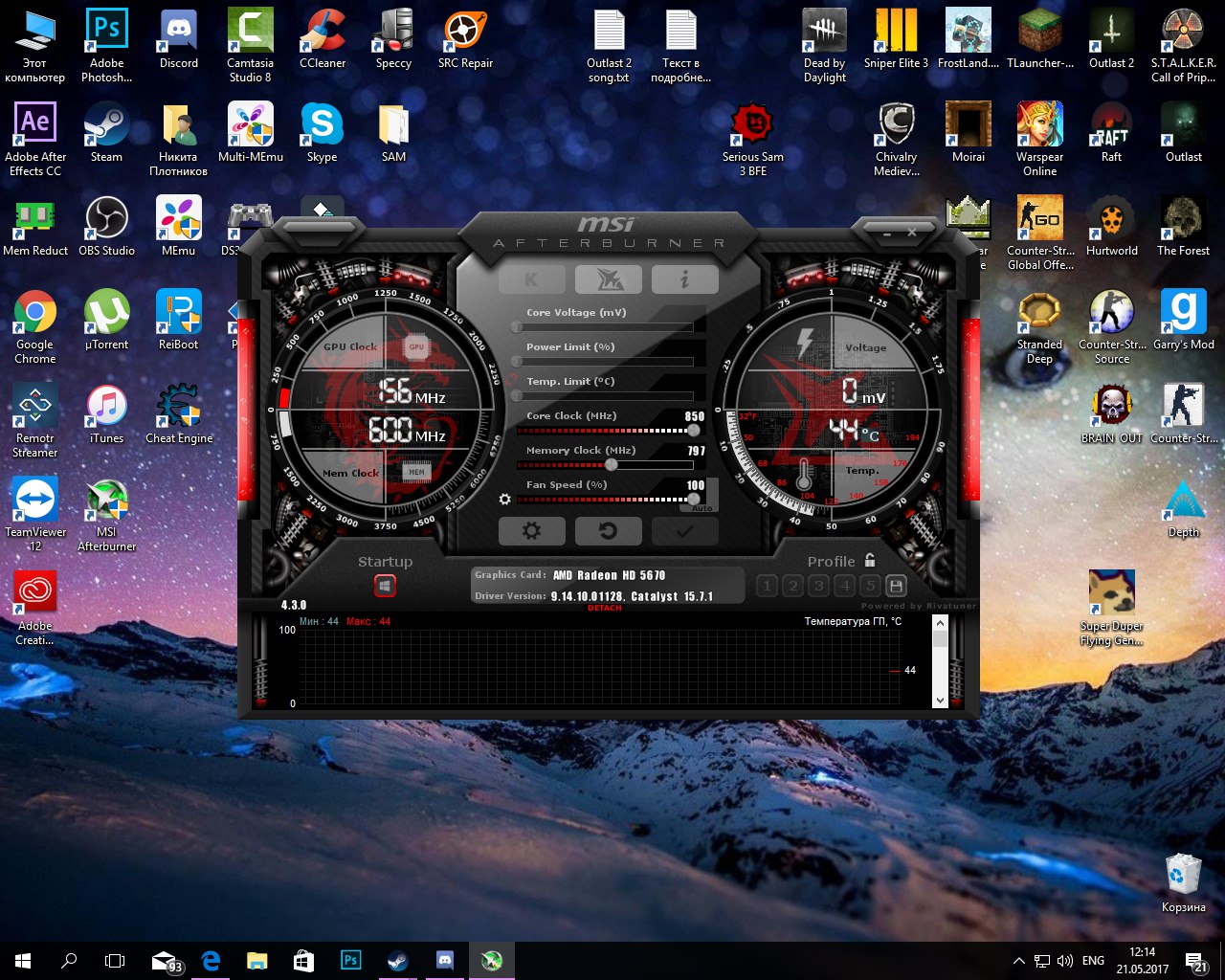This screenshot has height=980, width=1225.
Task: Select the Steam desktop shortcut
Action: (106, 133)
